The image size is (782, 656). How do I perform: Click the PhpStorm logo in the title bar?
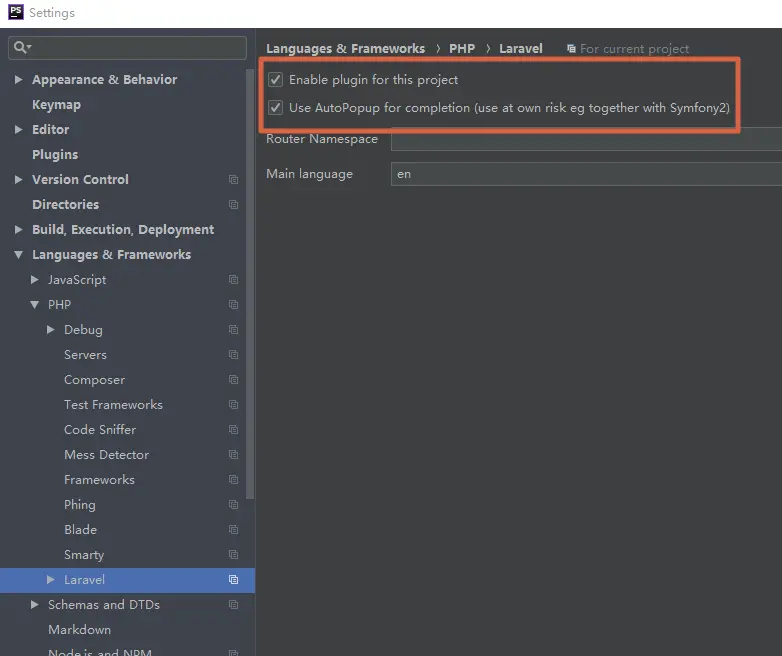click(x=15, y=12)
